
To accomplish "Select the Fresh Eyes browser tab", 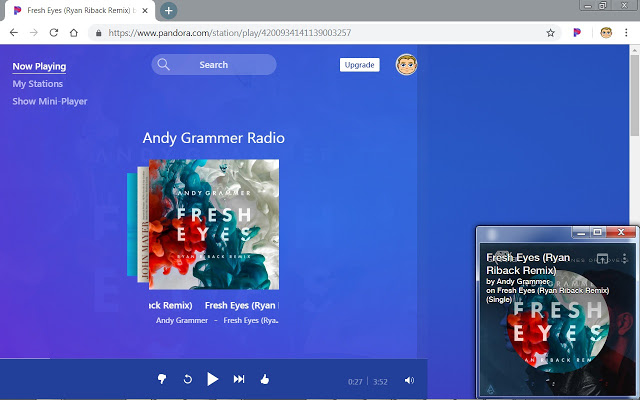I will (80, 11).
